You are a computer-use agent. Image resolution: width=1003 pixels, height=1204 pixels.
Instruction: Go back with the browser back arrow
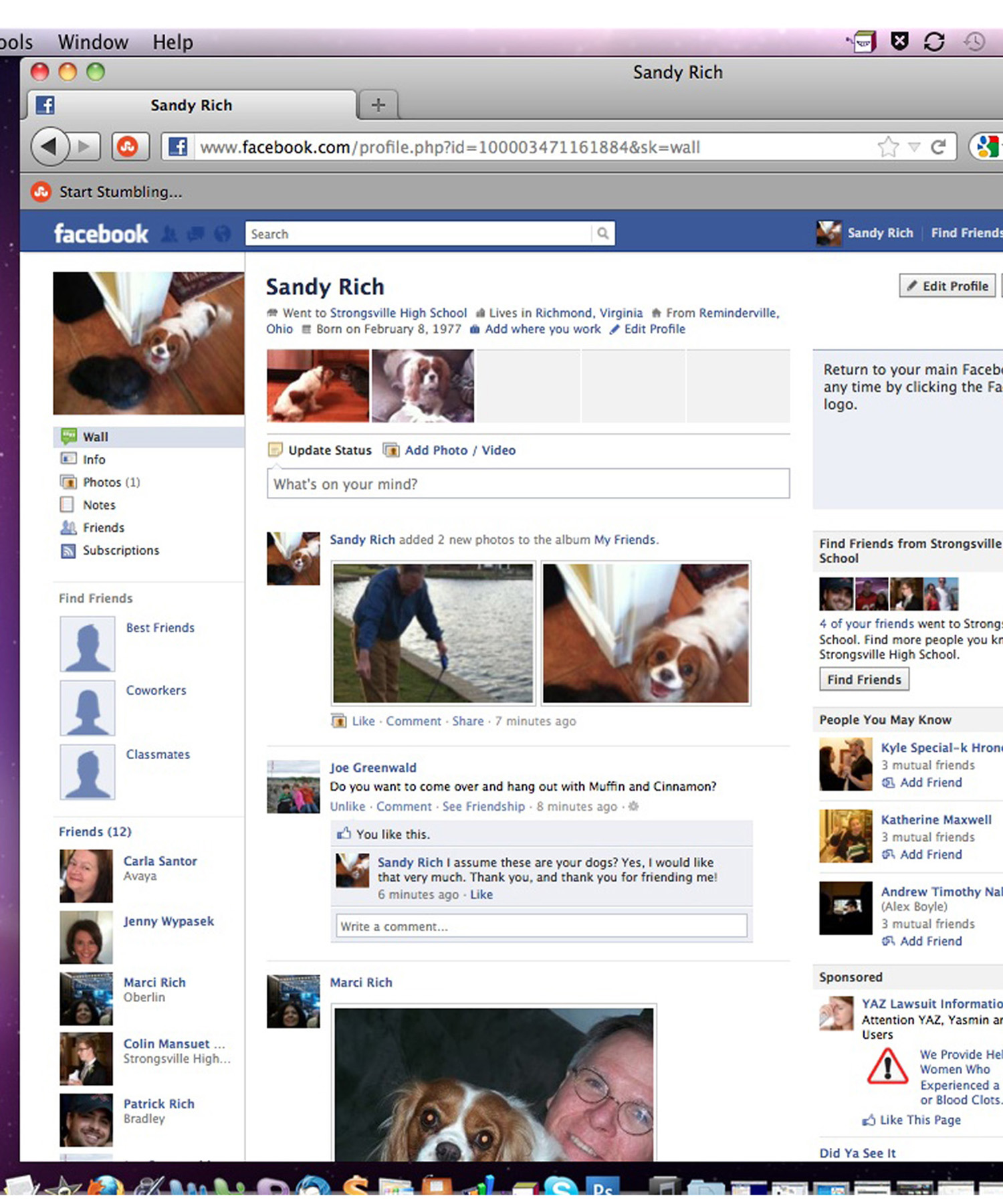click(x=50, y=146)
